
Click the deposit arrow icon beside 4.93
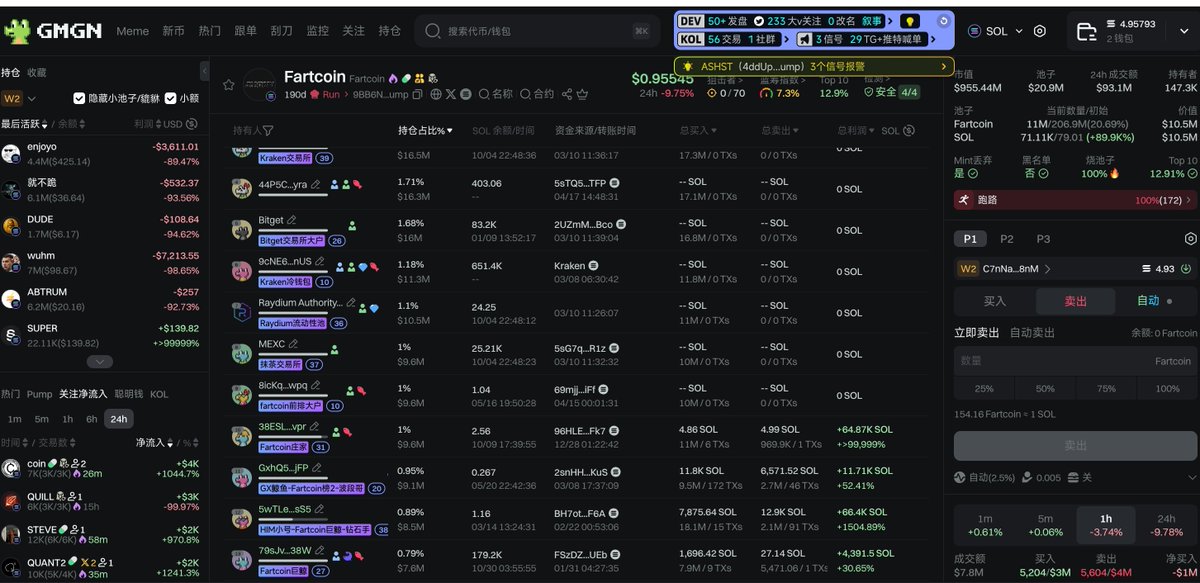(1186, 268)
